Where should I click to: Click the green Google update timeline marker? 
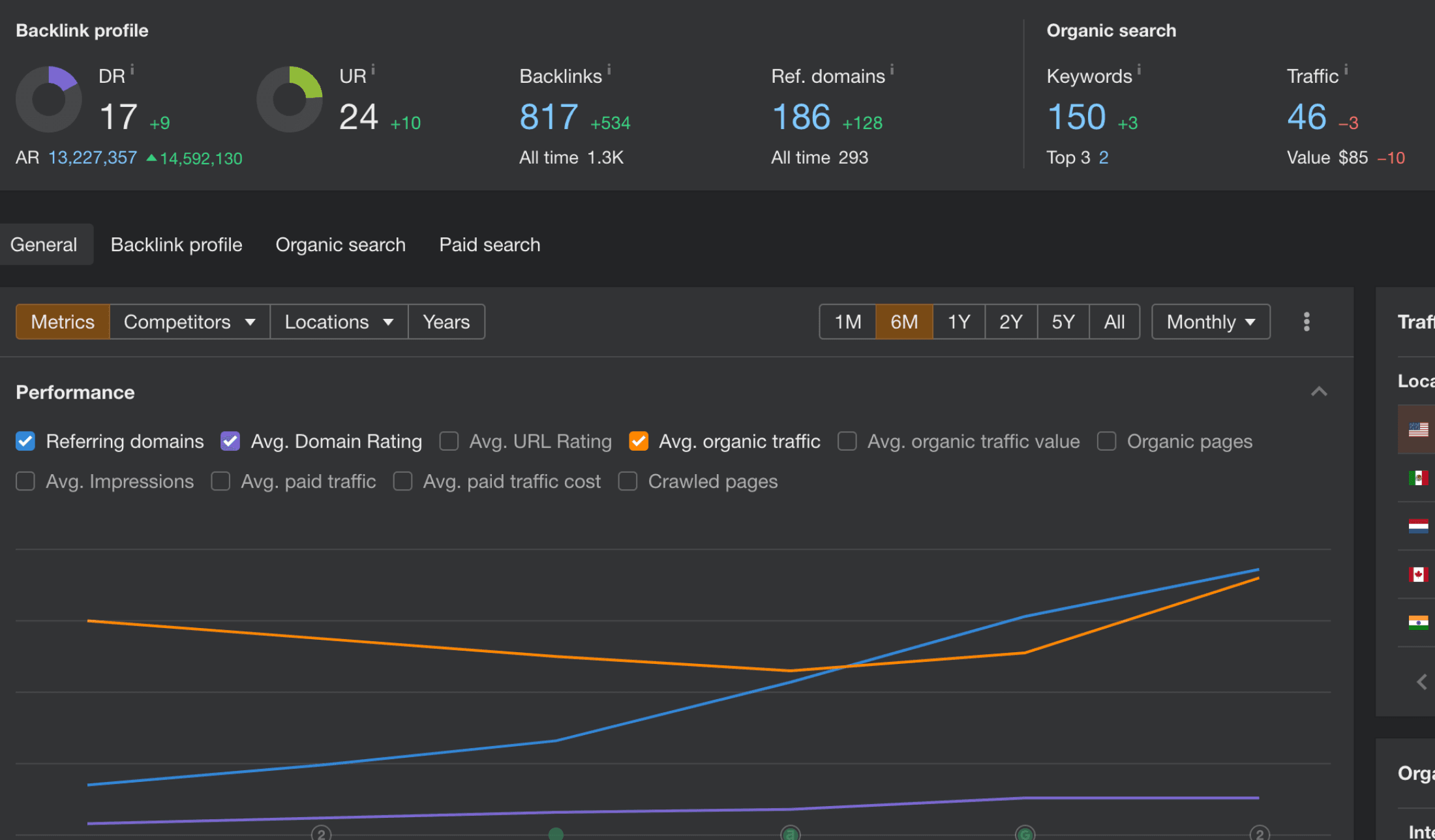click(1025, 833)
